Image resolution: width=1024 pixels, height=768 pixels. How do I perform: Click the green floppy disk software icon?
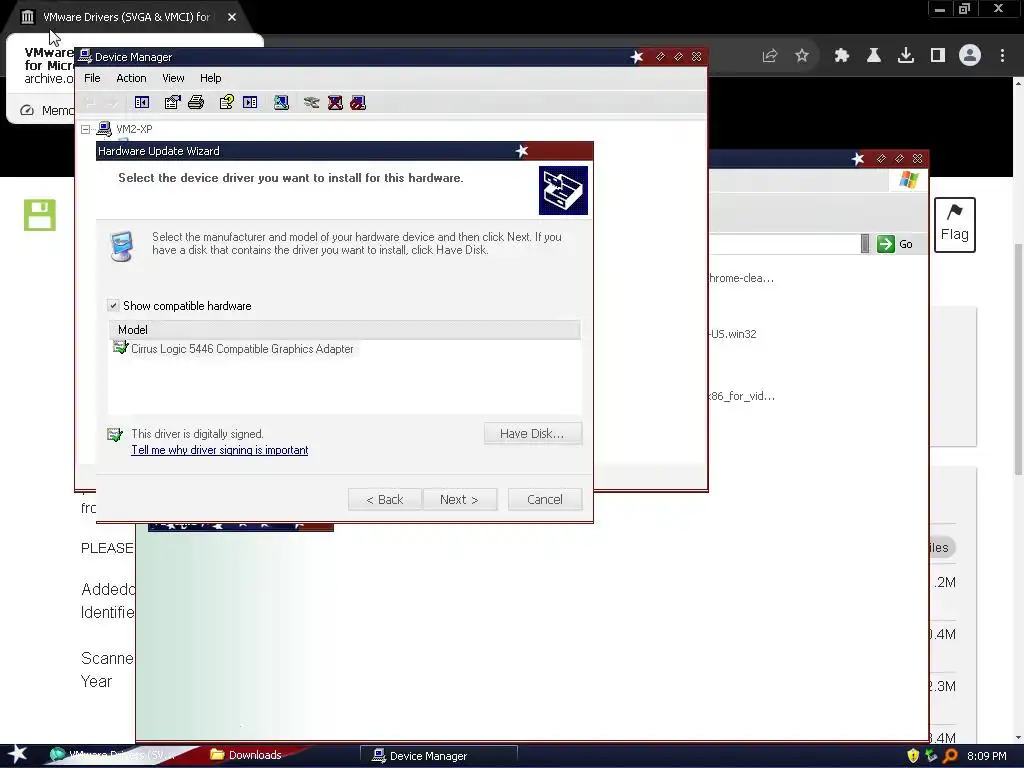pos(40,215)
